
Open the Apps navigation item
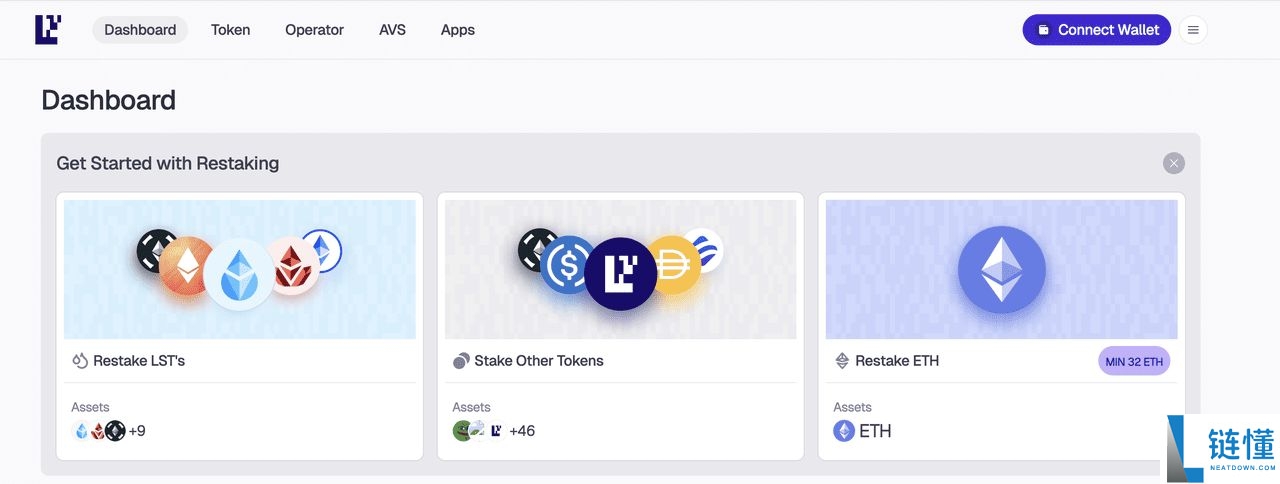tap(457, 30)
